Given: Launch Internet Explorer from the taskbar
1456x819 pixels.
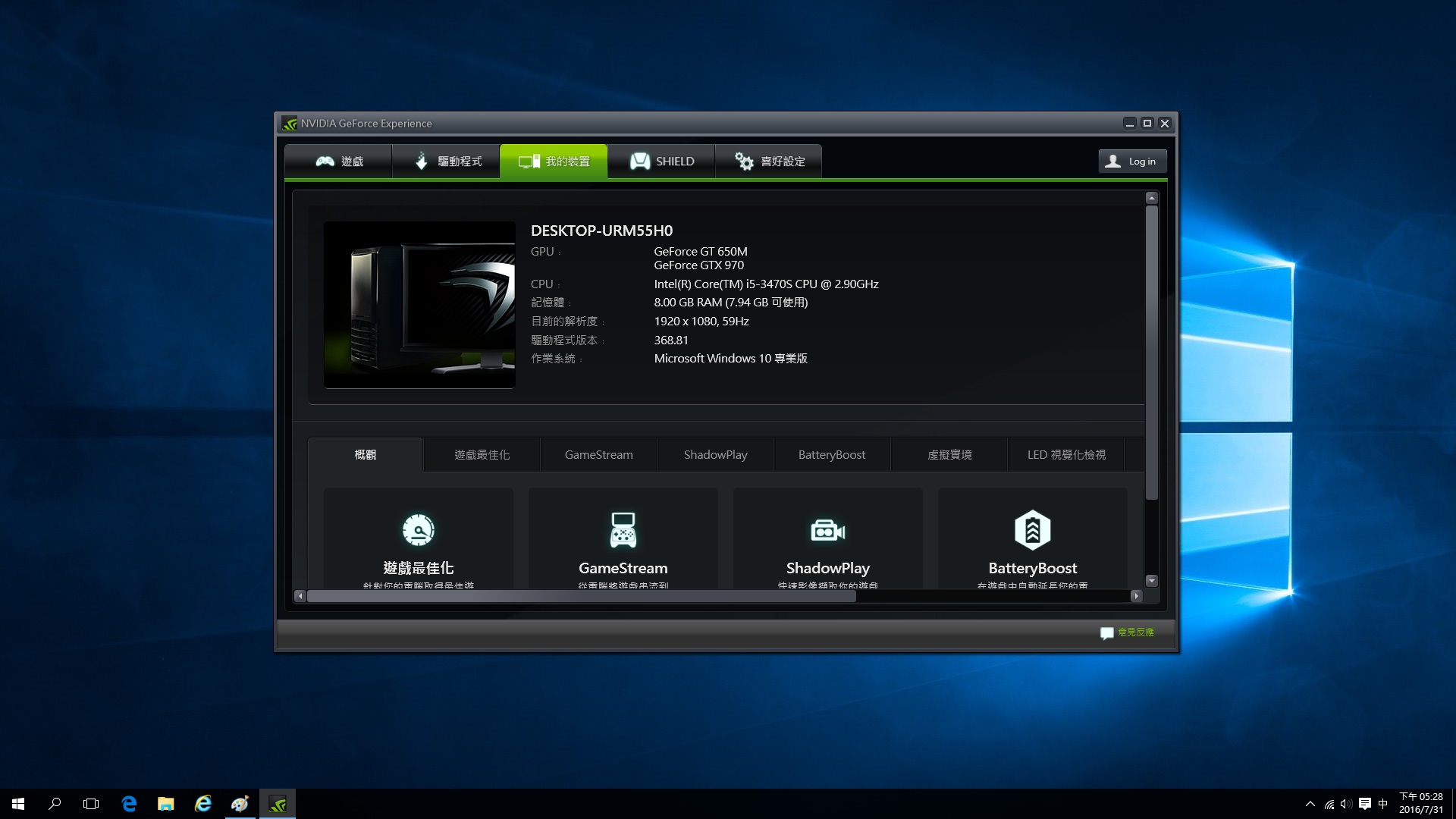Looking at the screenshot, I should [202, 804].
